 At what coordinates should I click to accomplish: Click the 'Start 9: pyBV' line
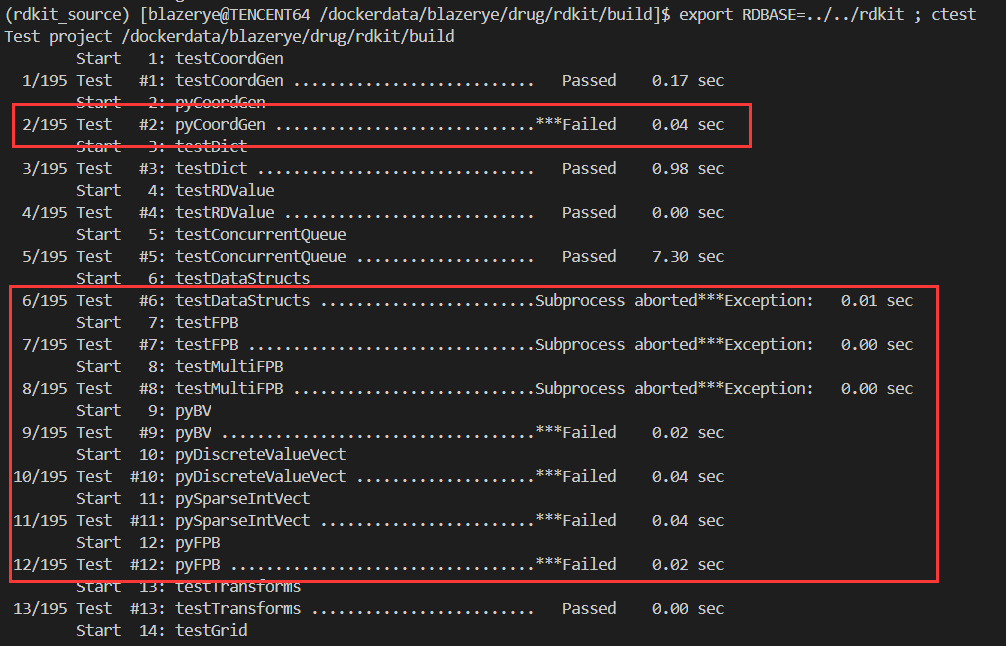(x=144, y=411)
